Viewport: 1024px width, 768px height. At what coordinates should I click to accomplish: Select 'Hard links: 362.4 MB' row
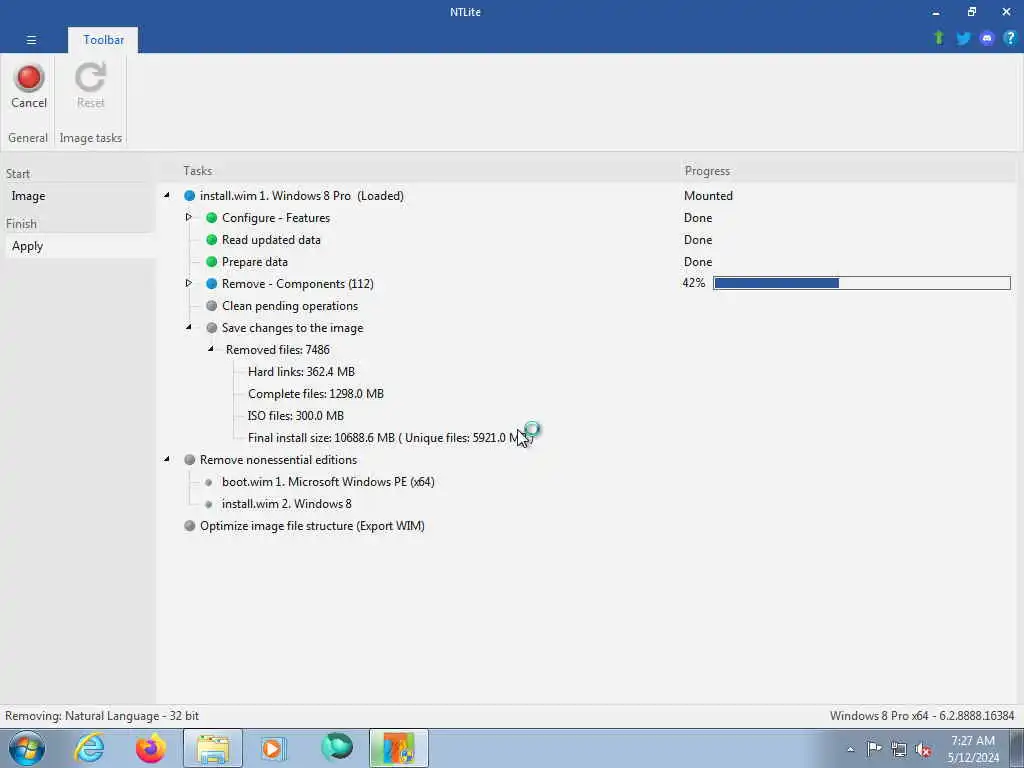[x=301, y=372]
